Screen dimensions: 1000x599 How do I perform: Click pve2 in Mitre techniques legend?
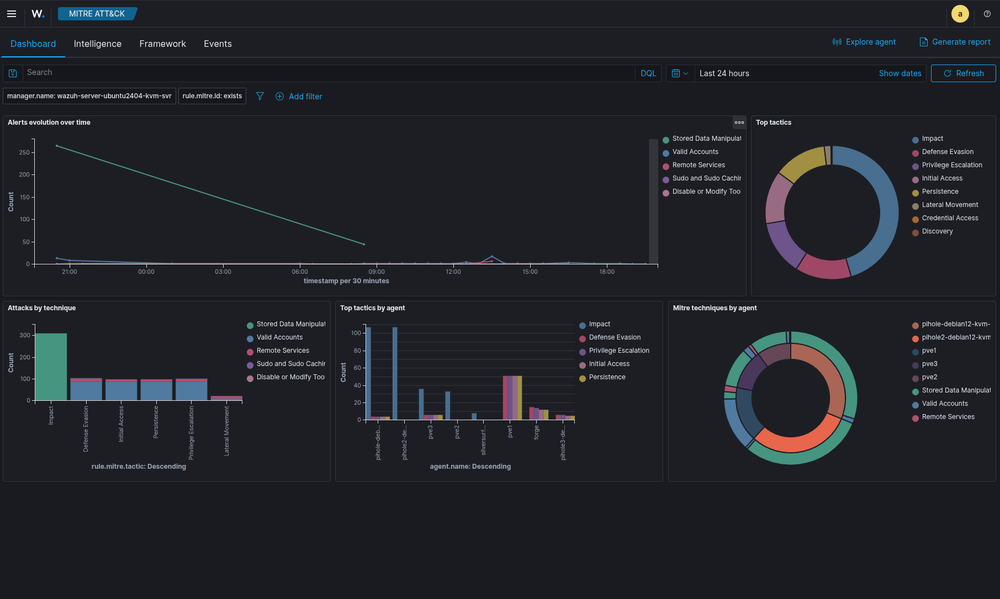click(x=925, y=378)
